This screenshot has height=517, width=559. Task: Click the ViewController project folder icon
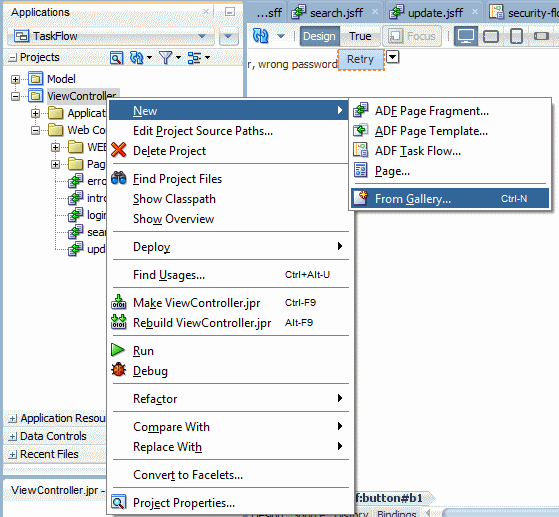coord(36,96)
